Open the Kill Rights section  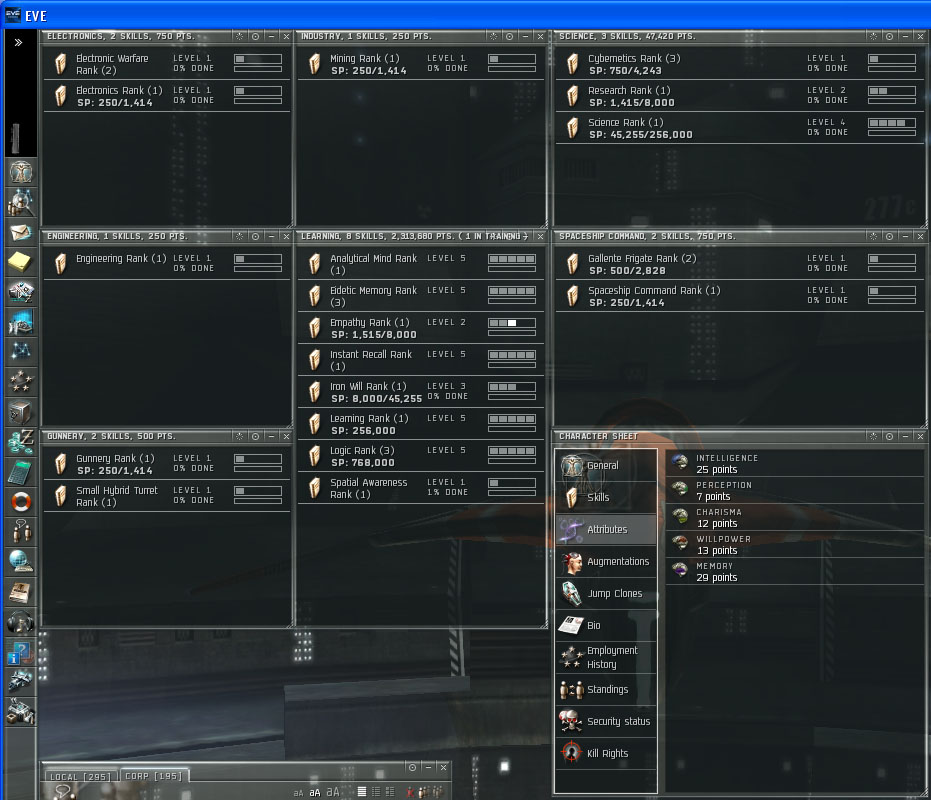click(x=606, y=754)
